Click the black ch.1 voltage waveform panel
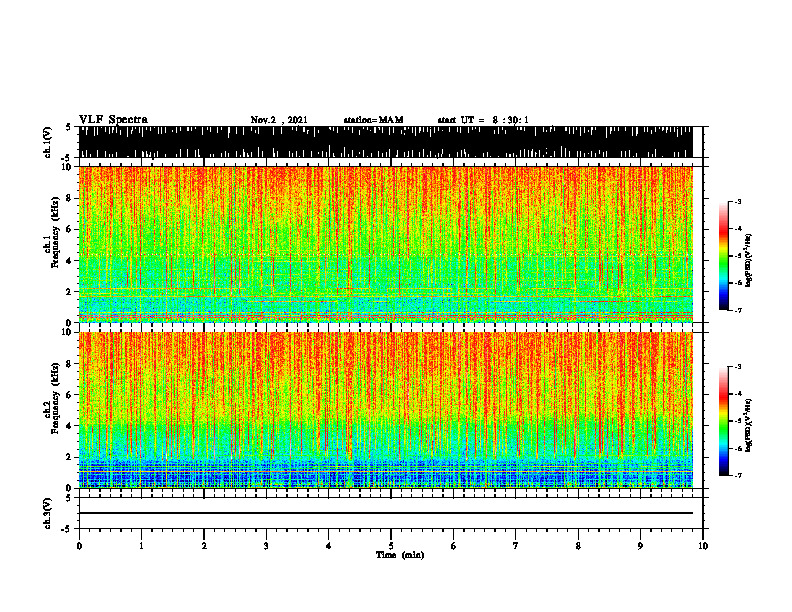The height and width of the screenshot is (612, 792). pos(386,142)
